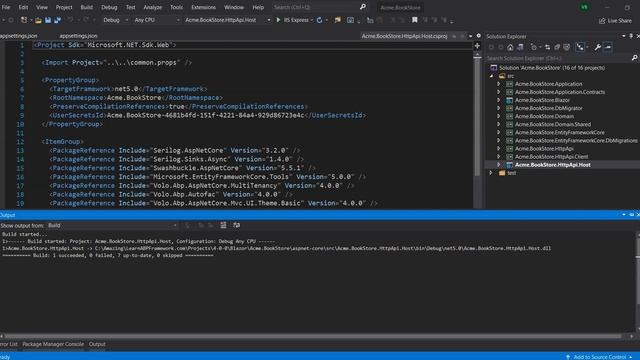
Task: Select Acme.BookStore.DbMigrator in Solution Explorer
Action: 548,108
